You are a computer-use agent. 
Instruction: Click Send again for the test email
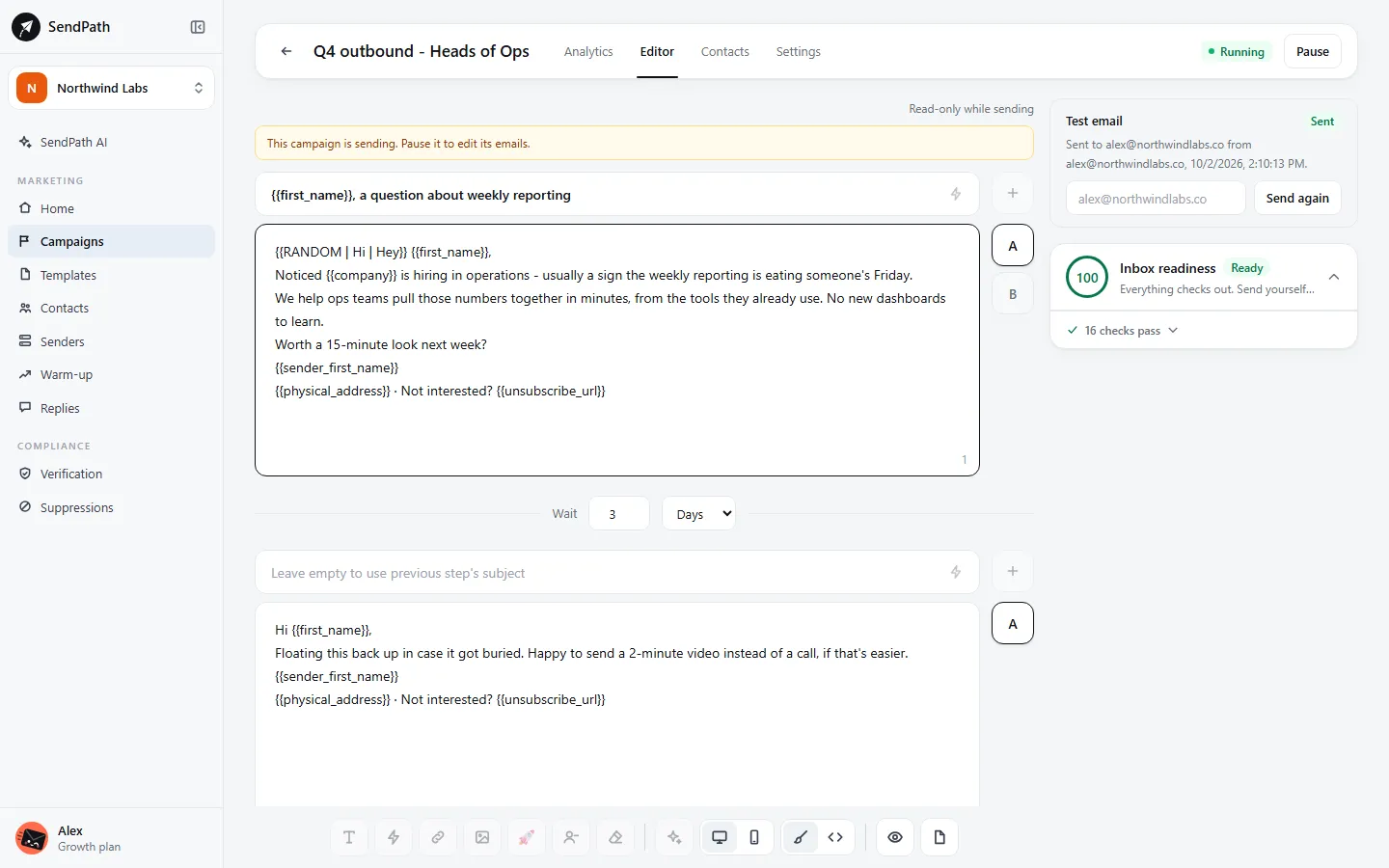tap(1297, 198)
